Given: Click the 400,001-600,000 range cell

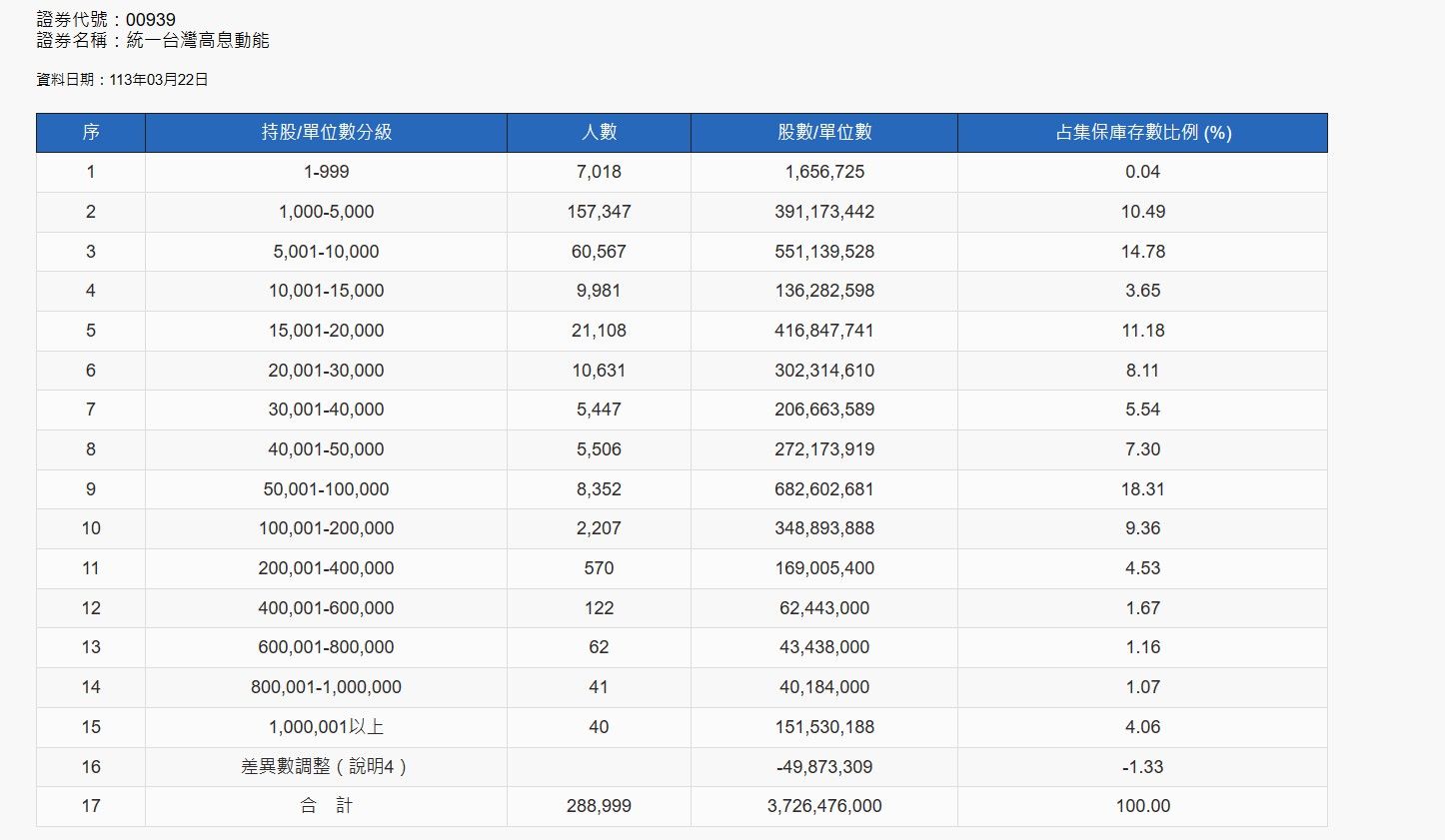Looking at the screenshot, I should pos(327,608).
